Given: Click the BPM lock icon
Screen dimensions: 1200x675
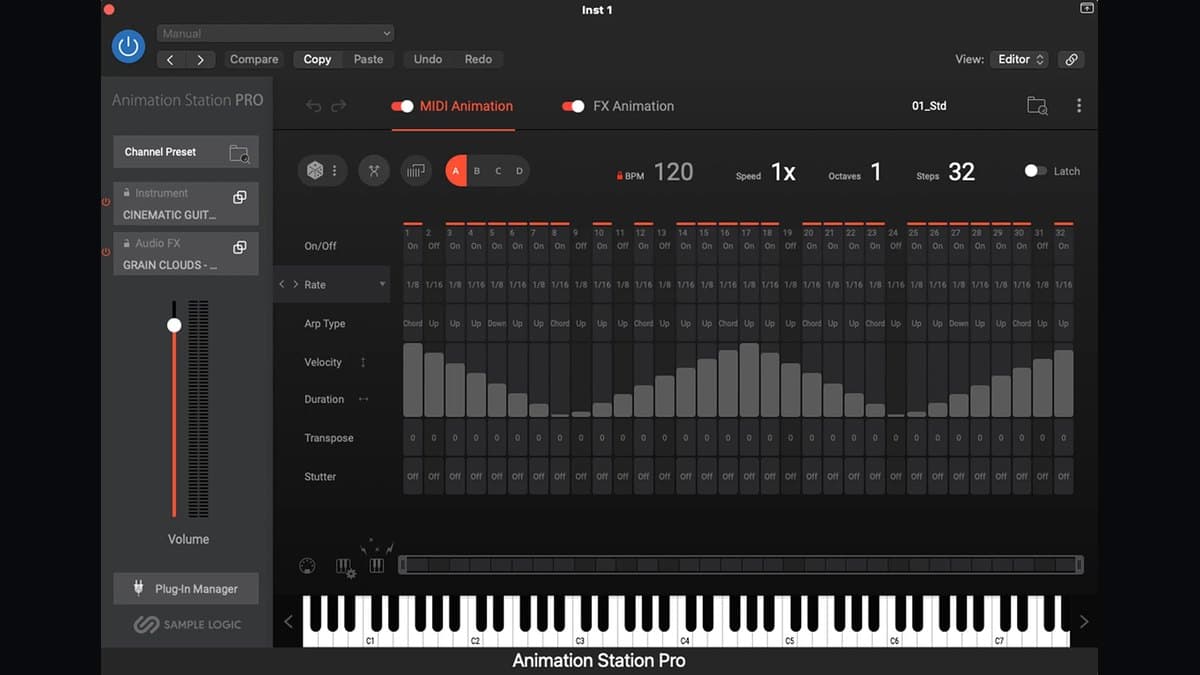Looking at the screenshot, I should [x=620, y=176].
